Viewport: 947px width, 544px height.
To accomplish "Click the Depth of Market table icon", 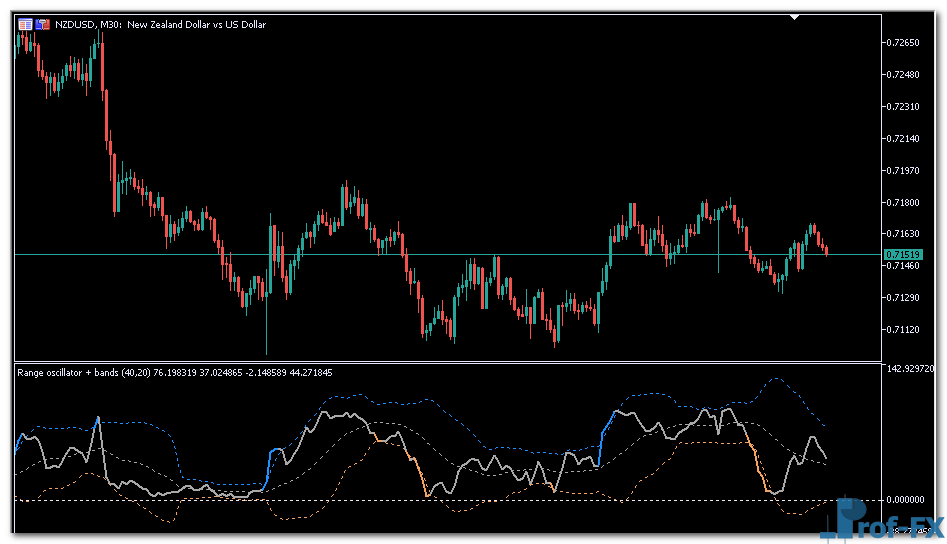I will (24, 24).
